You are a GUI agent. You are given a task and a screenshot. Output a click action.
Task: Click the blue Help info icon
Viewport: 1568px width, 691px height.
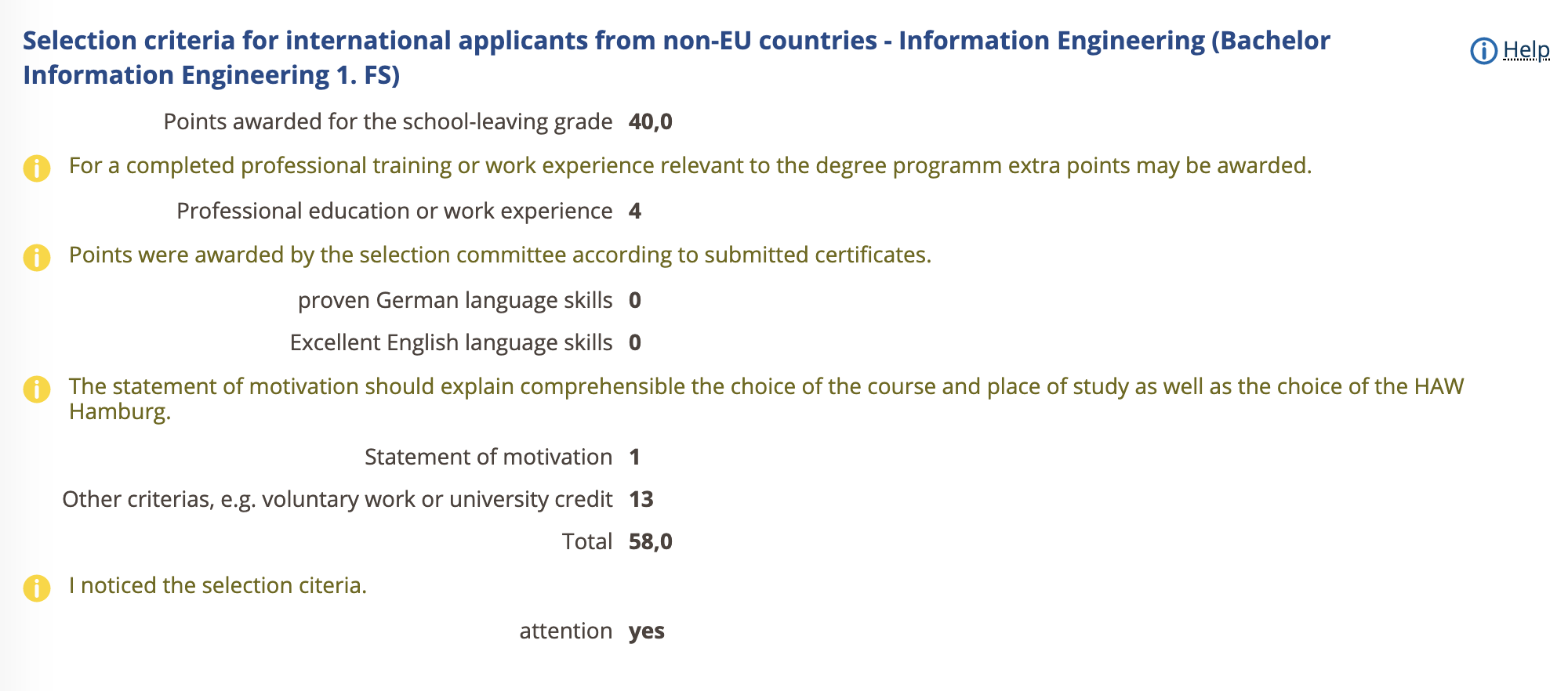click(1483, 51)
